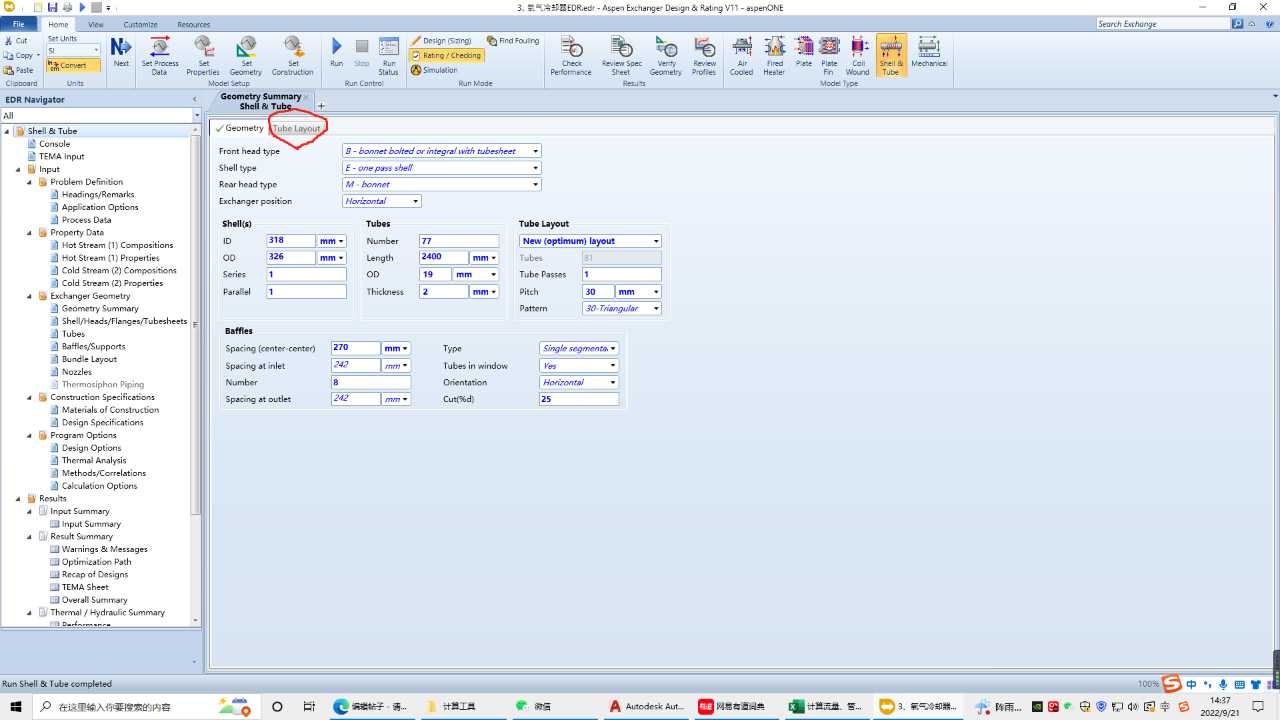Screen dimensions: 1280x720
Task: Collapse the Property Data tree node
Action: [31, 232]
